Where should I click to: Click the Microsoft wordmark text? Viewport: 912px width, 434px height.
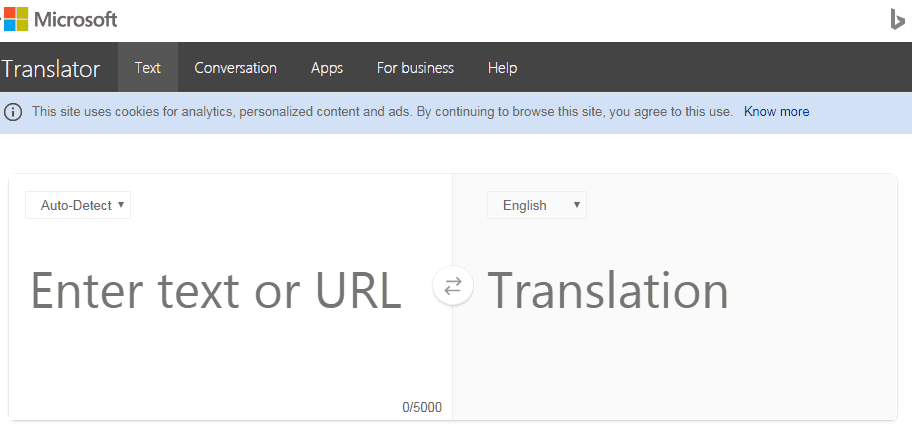point(76,20)
